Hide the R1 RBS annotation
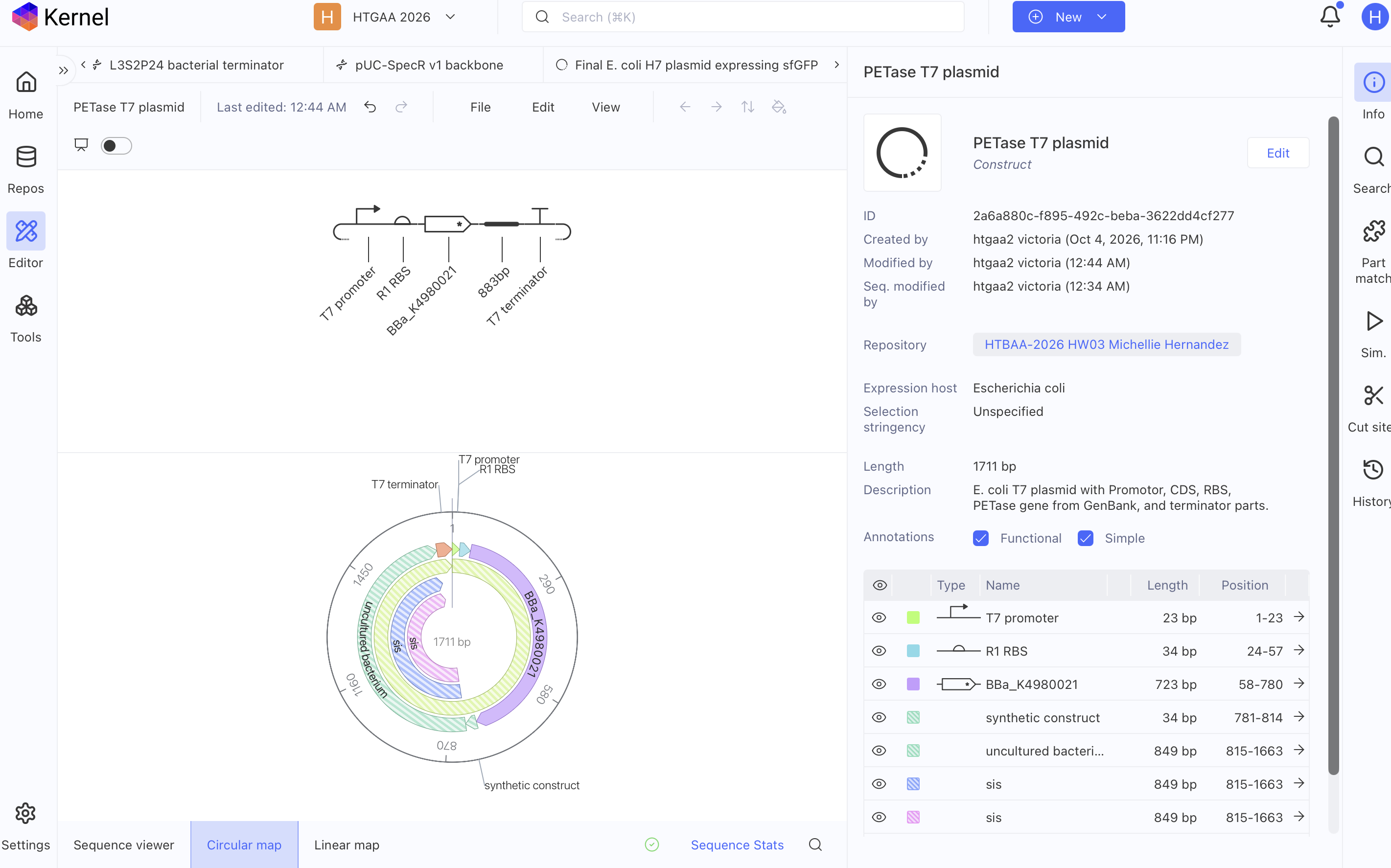This screenshot has width=1391, height=868. 880,651
